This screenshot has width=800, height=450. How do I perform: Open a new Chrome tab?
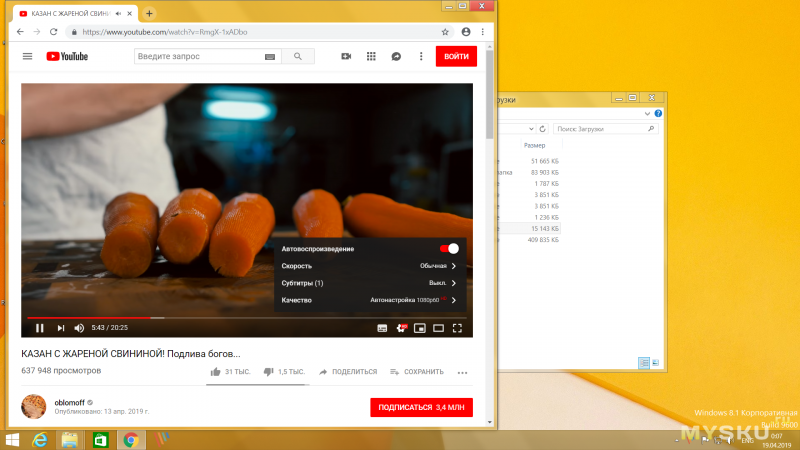(x=149, y=14)
